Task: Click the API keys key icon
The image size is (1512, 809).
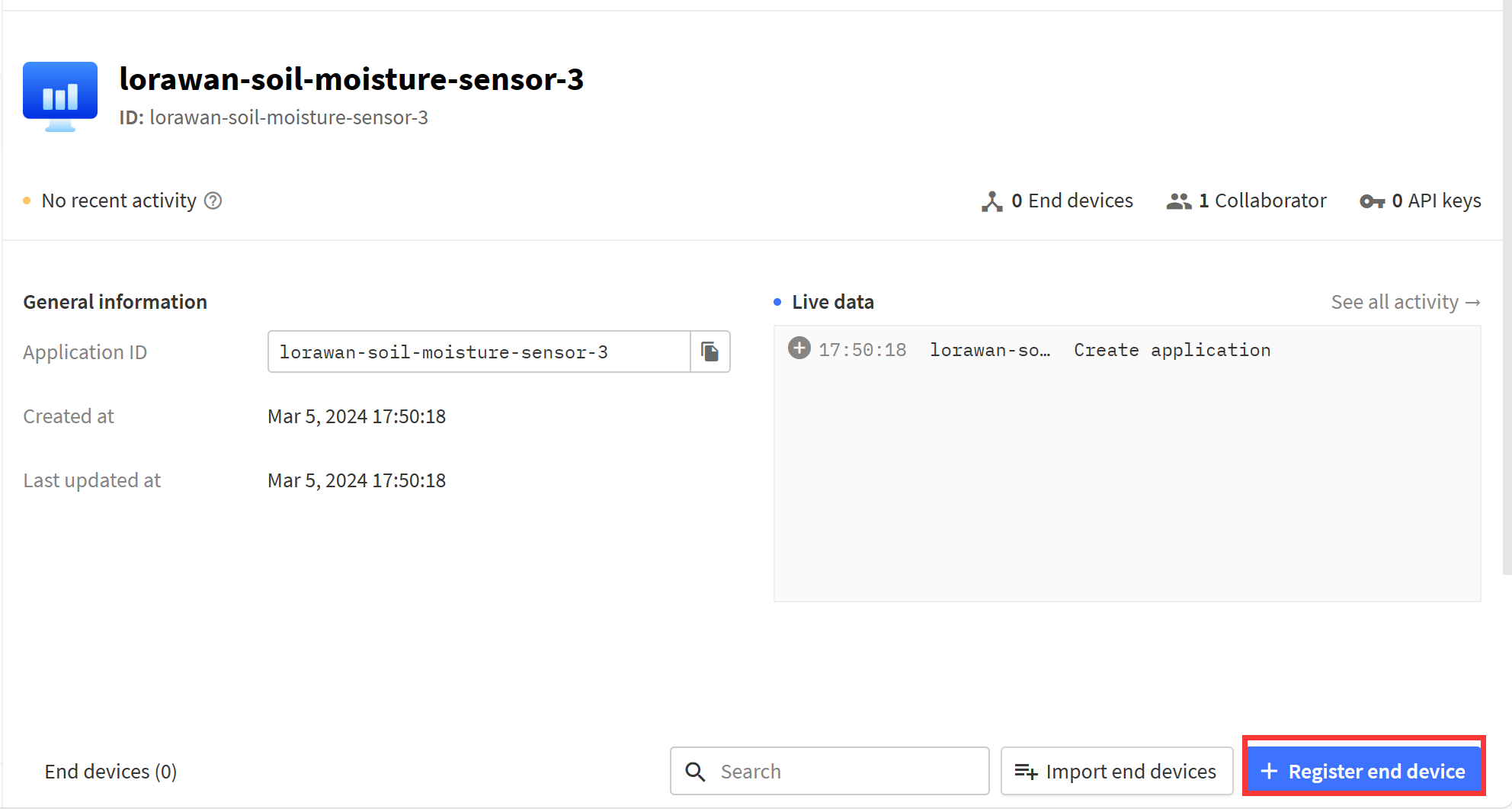Action: (x=1372, y=201)
